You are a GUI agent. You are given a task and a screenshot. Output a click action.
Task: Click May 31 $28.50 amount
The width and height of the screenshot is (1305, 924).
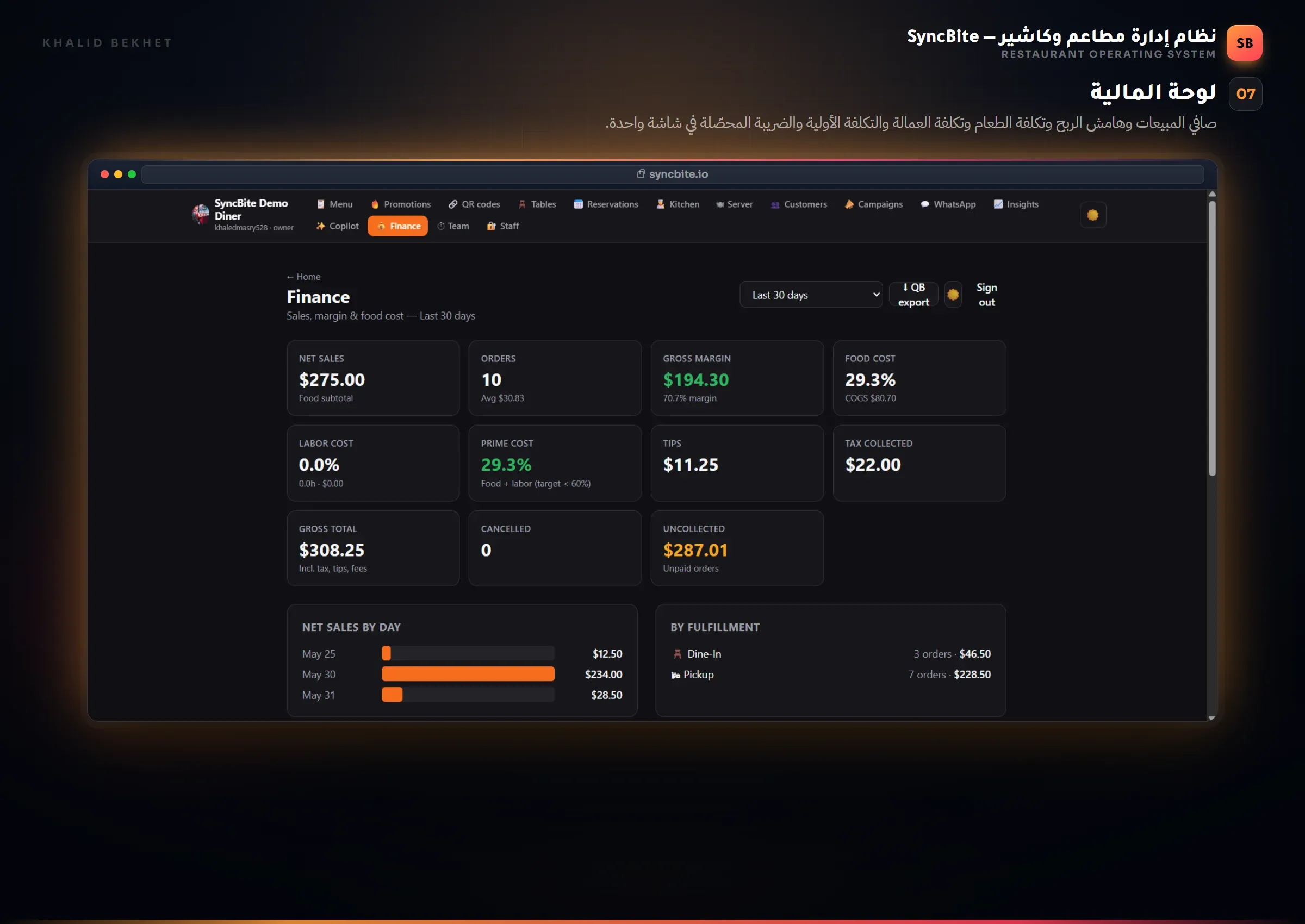click(606, 695)
